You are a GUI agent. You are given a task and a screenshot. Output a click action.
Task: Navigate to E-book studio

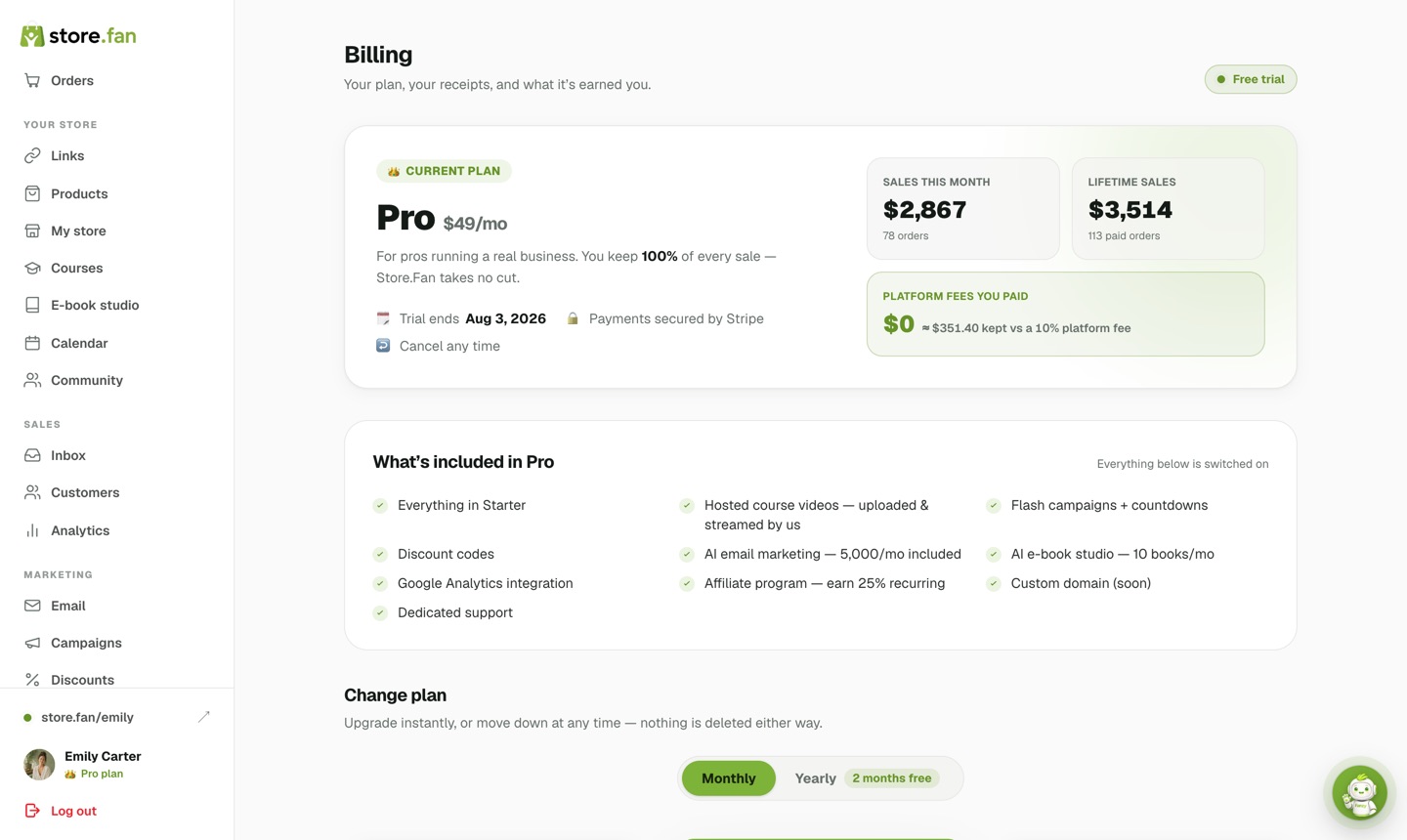click(95, 306)
